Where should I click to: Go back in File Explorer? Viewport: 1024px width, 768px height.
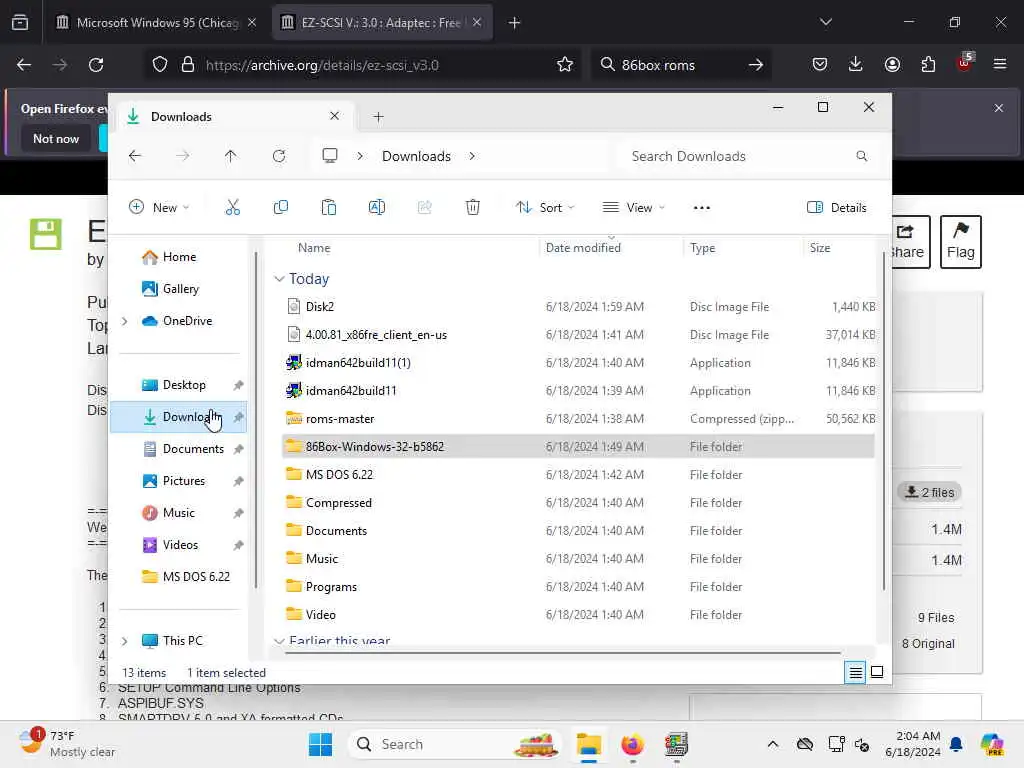tap(135, 156)
